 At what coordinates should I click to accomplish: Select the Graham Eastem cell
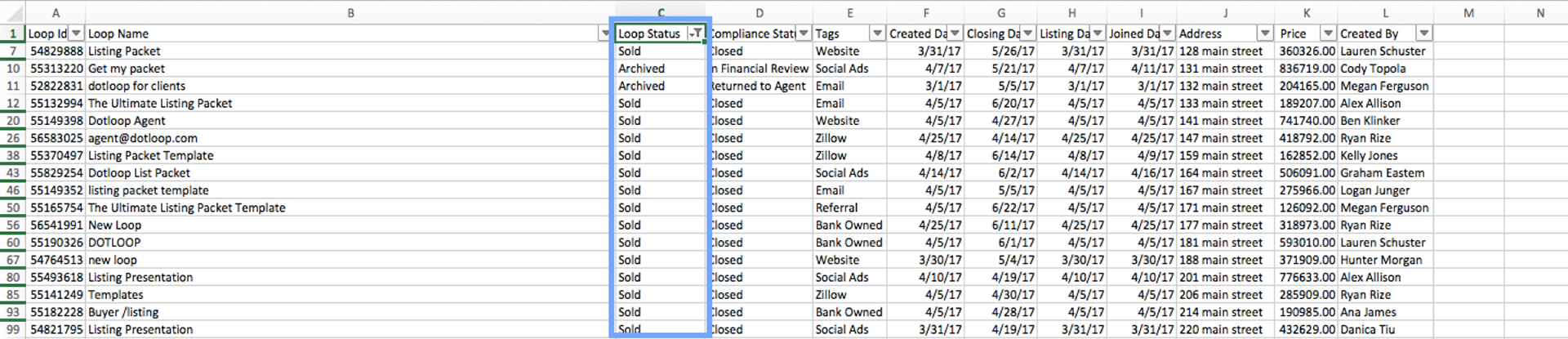pyautogui.click(x=1382, y=173)
